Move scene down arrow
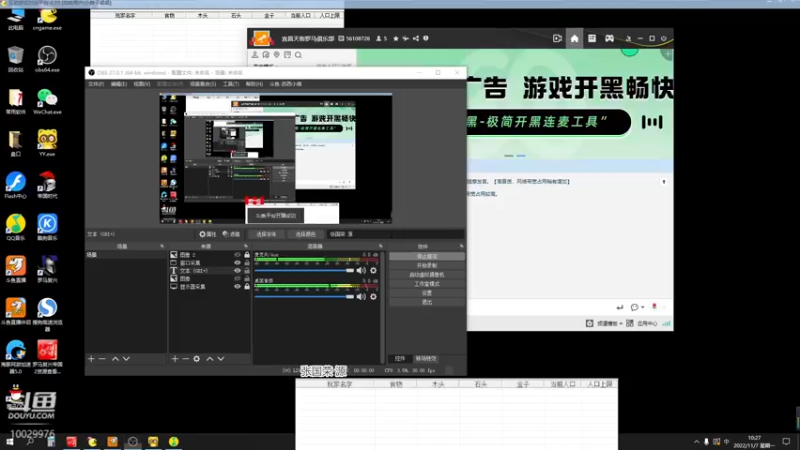This screenshot has height=450, width=800. pos(126,359)
